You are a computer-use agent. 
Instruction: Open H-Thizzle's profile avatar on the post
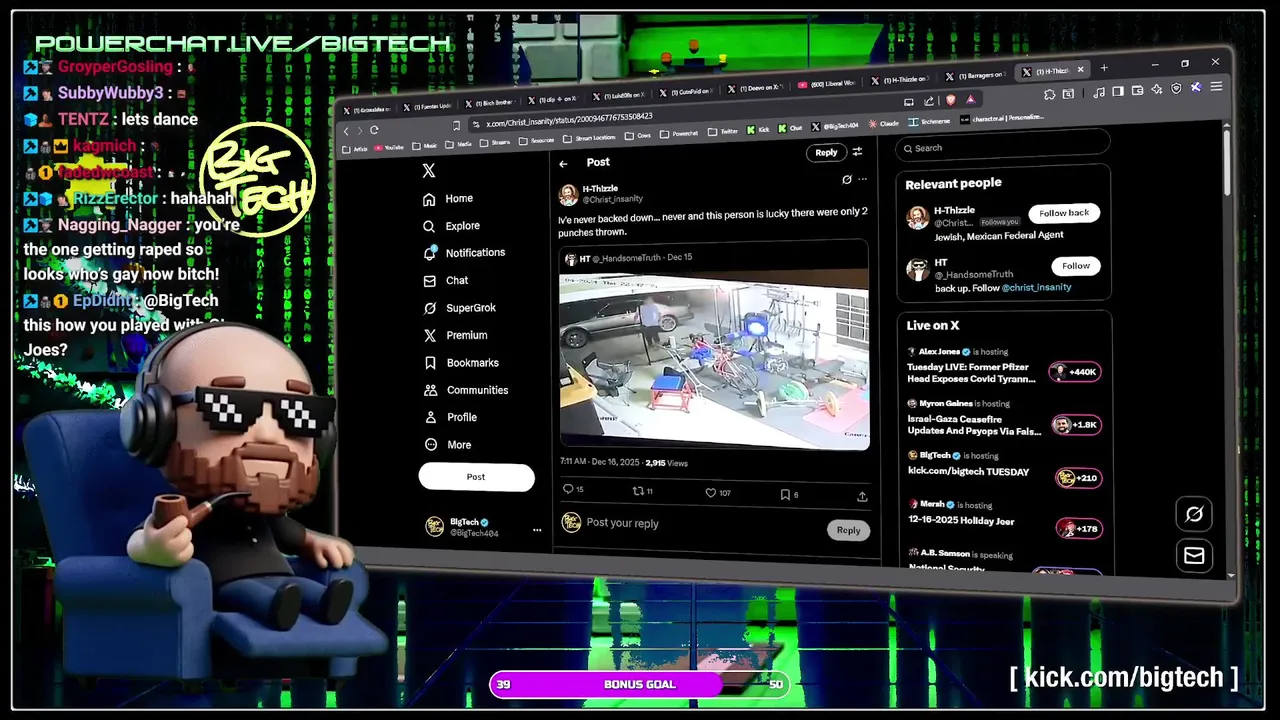pos(568,194)
